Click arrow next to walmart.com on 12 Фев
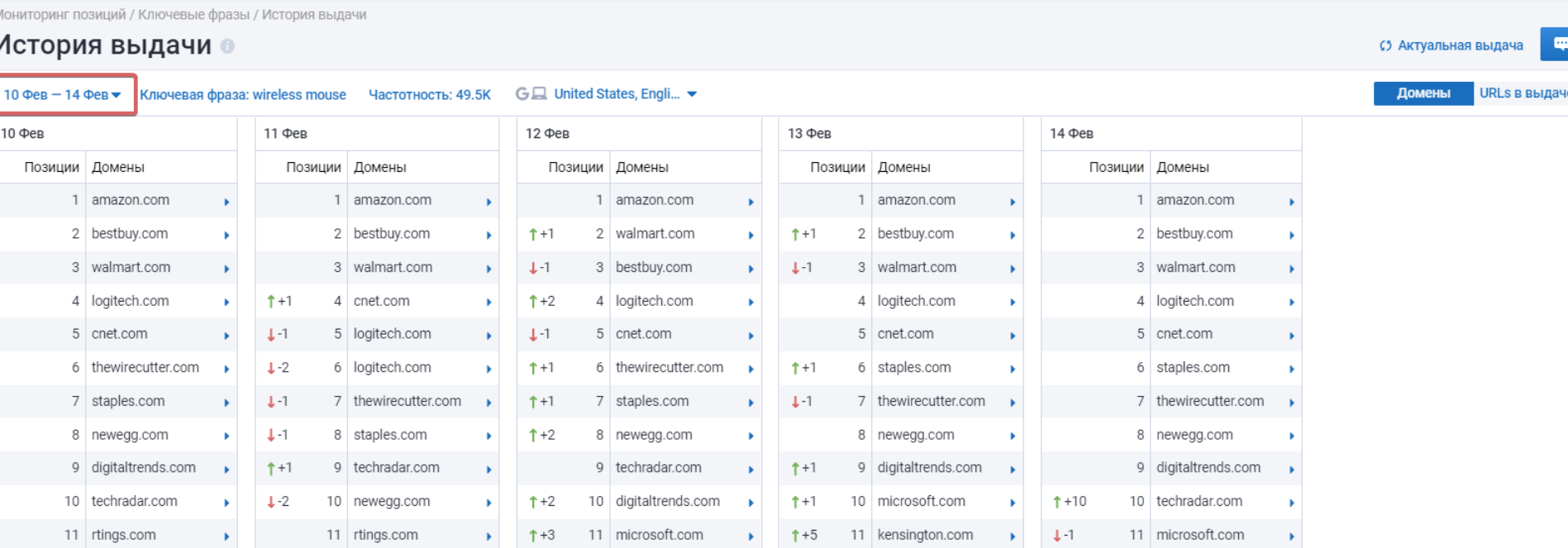Image resolution: width=1568 pixels, height=548 pixels. click(751, 236)
